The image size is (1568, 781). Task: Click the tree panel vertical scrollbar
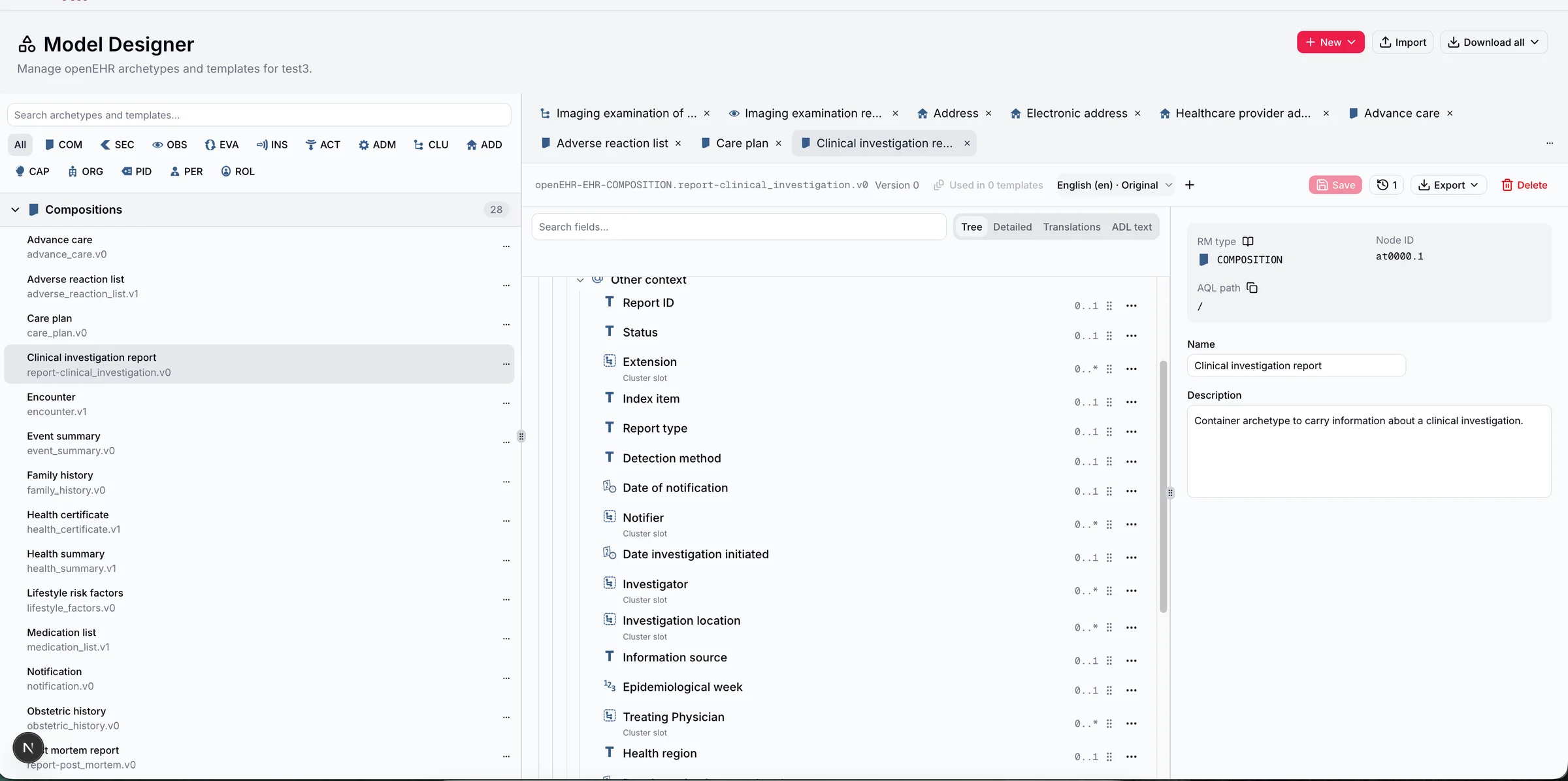1163,486
